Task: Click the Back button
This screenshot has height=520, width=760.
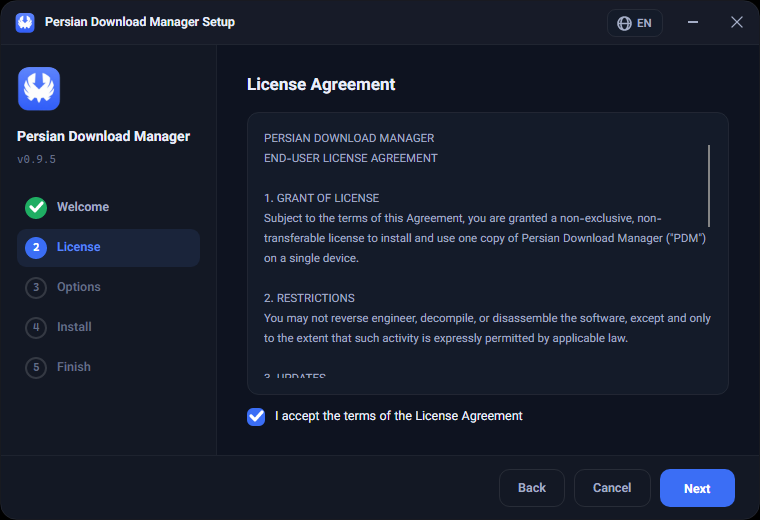Action: pyautogui.click(x=532, y=488)
